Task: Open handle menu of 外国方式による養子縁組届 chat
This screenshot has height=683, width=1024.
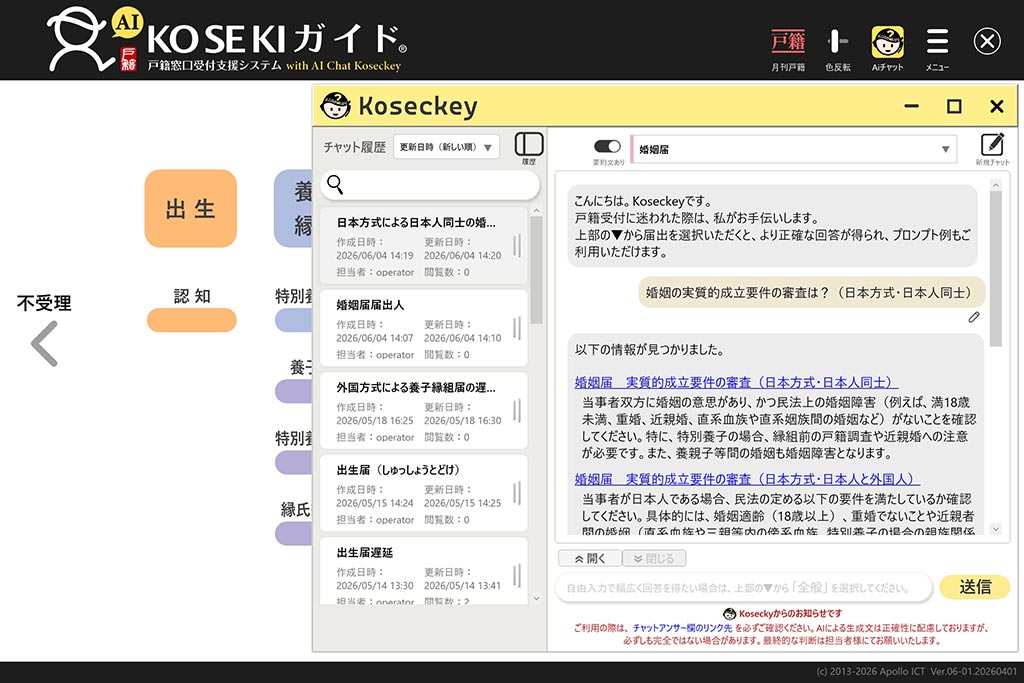Action: (517, 411)
